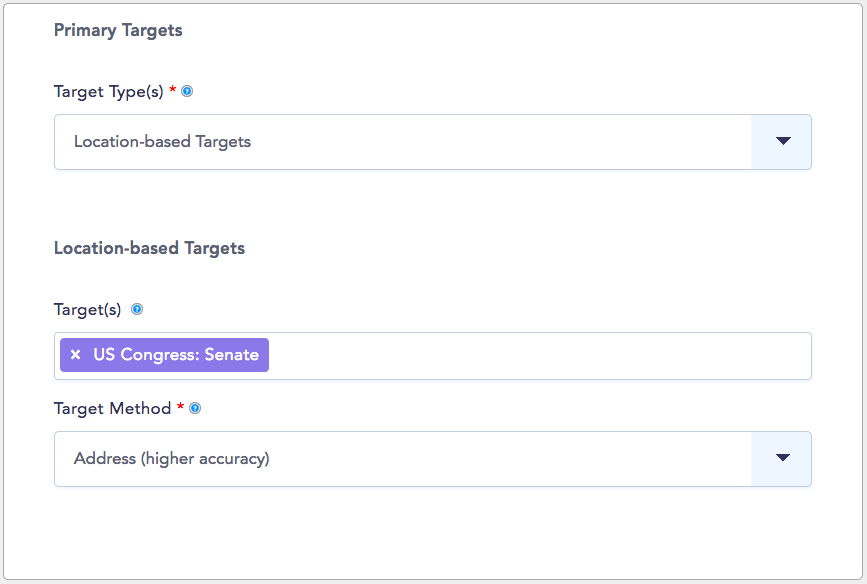Click the help icon beside Target Type(s)
Viewport: 867px width, 584px height.
(x=187, y=91)
